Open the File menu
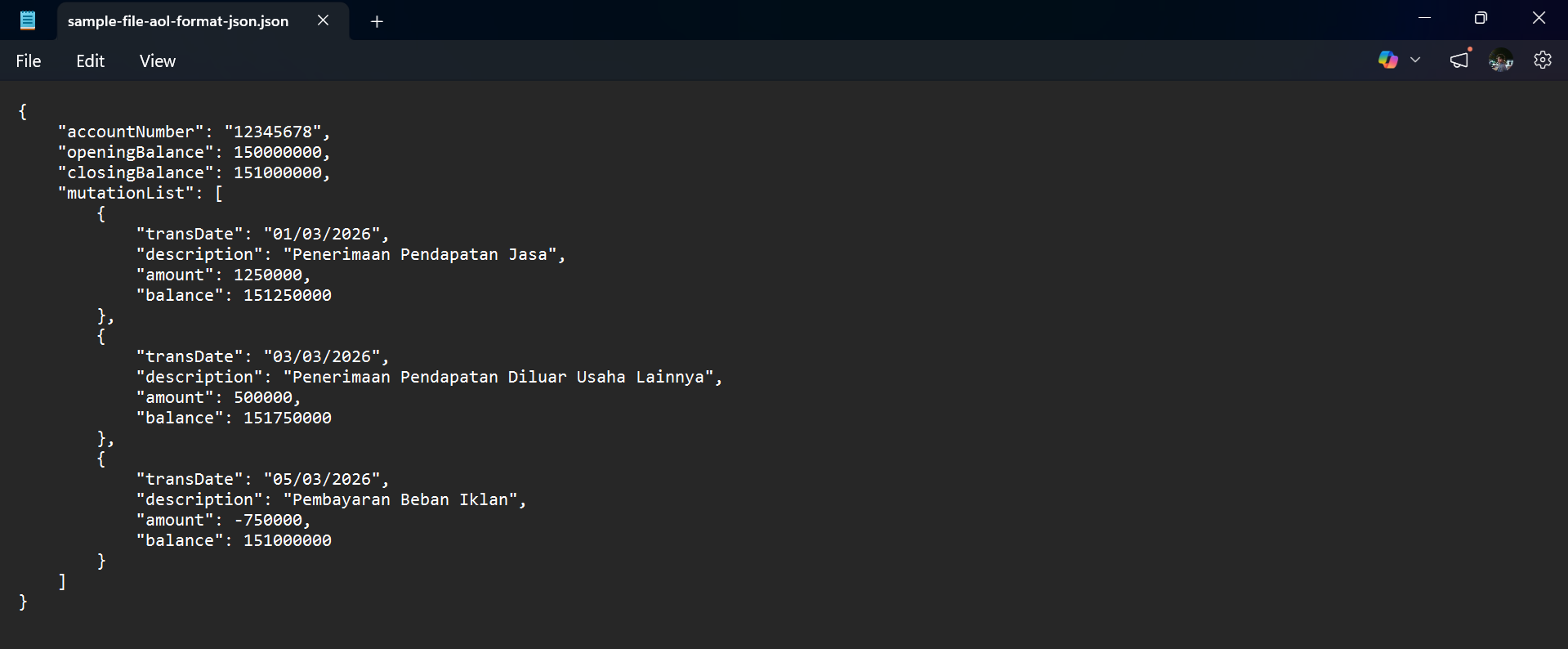 pyautogui.click(x=29, y=61)
